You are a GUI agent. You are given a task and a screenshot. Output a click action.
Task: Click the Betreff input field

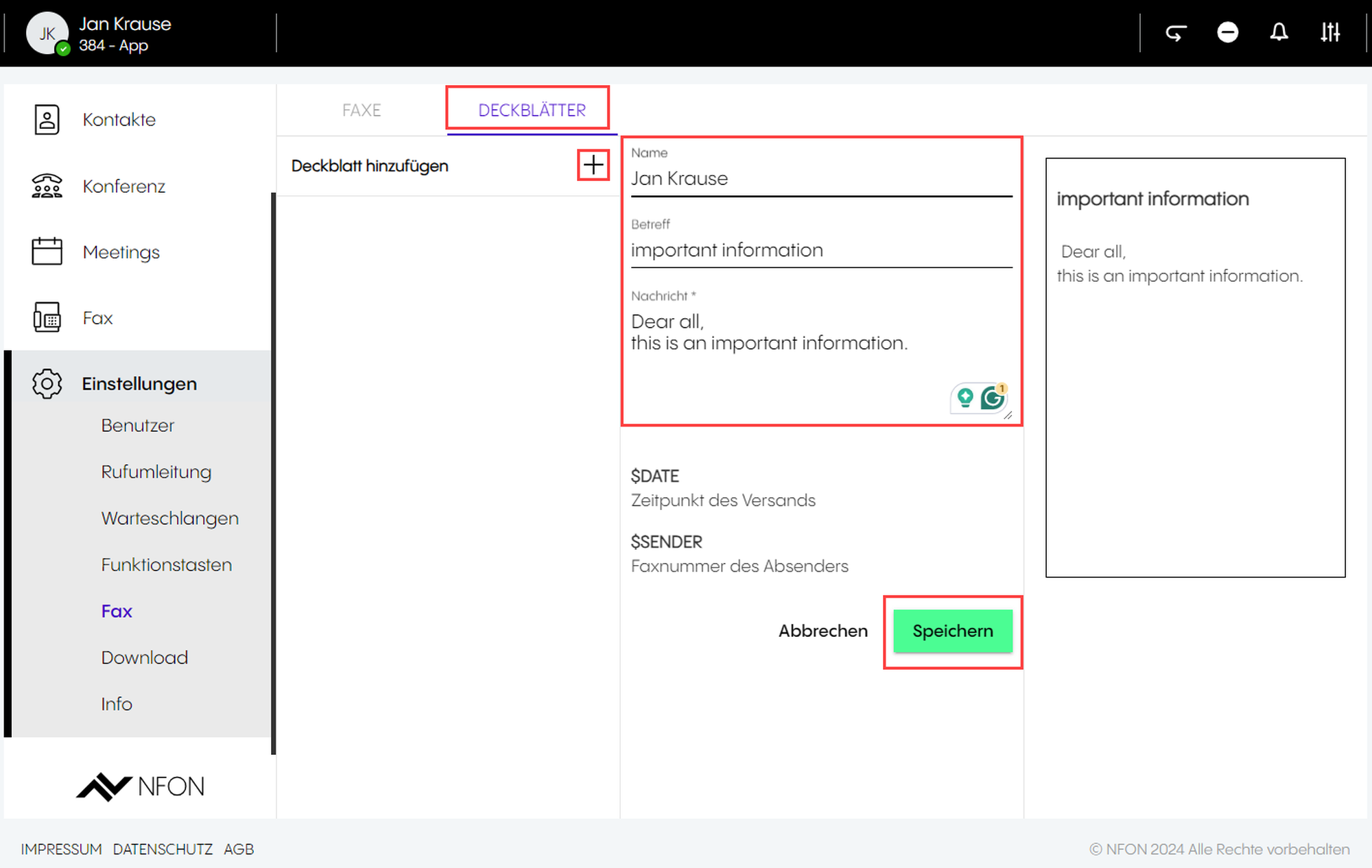coord(820,250)
